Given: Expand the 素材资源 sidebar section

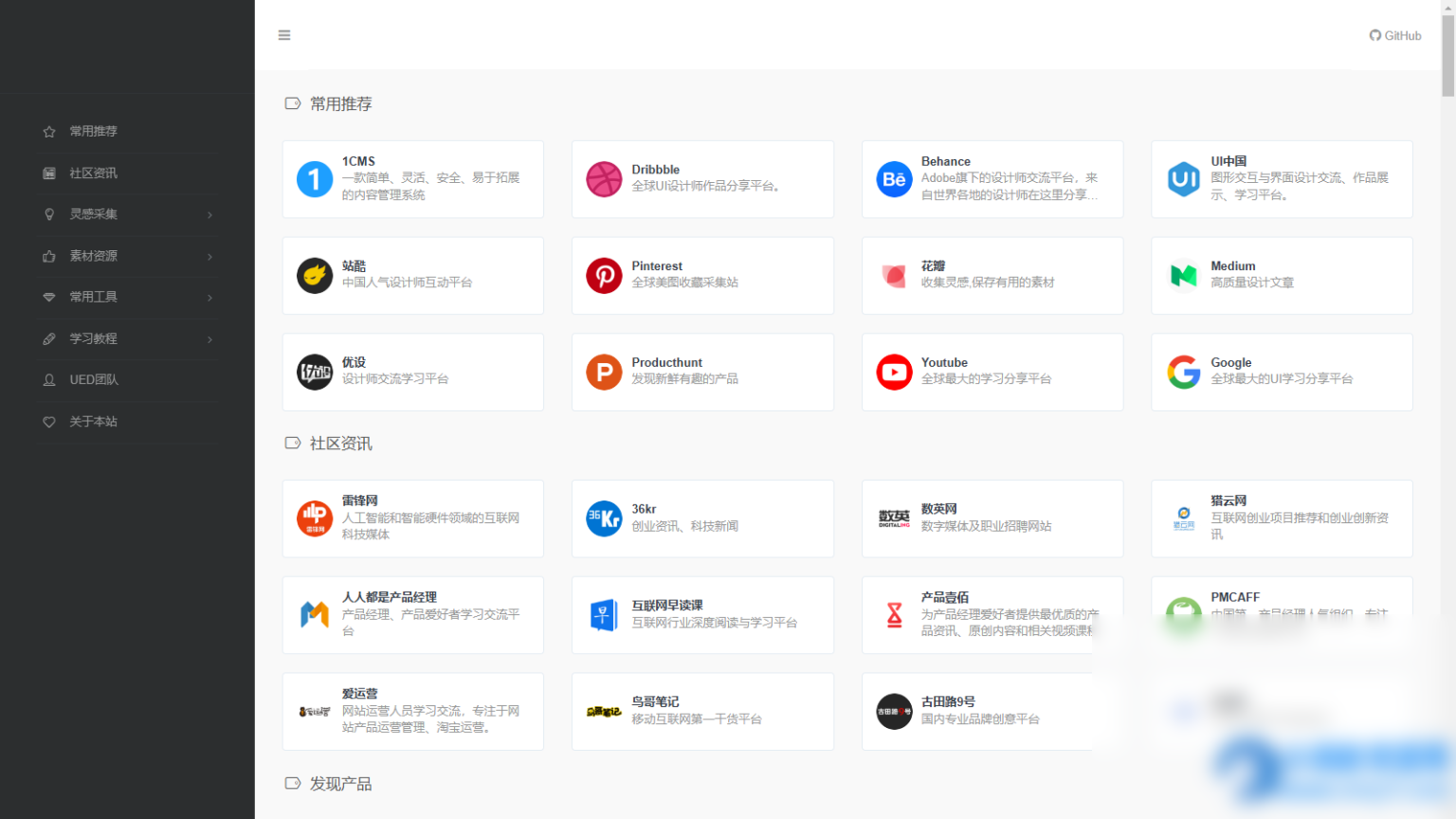Looking at the screenshot, I should coord(127,256).
